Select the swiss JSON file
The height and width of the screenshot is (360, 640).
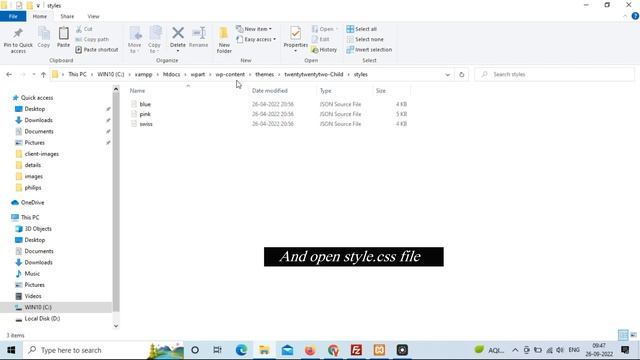[x=146, y=124]
